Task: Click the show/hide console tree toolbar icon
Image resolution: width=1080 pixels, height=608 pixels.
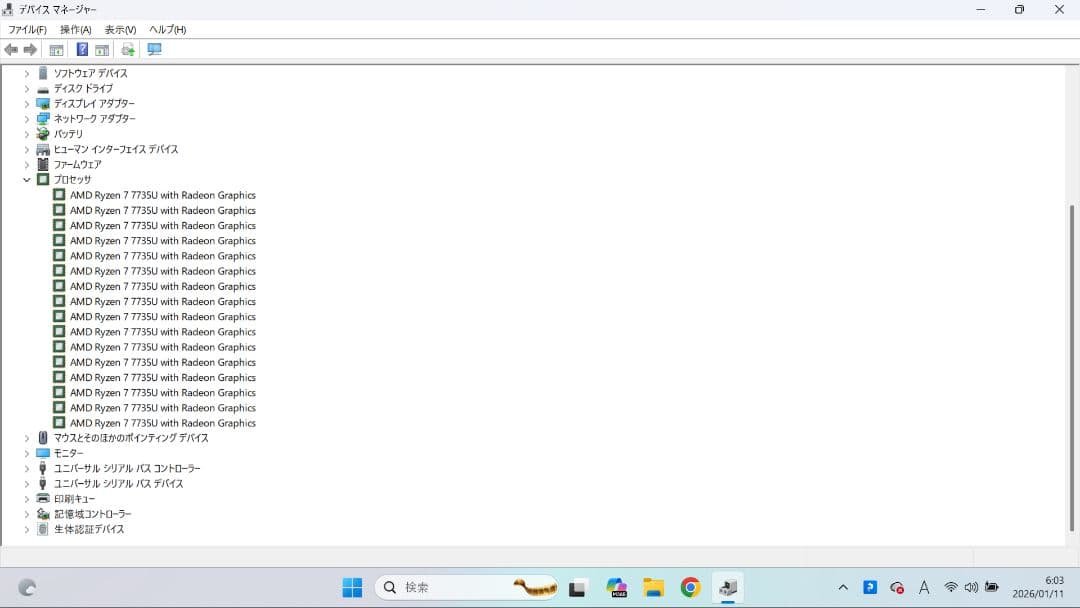Action: click(x=56, y=50)
